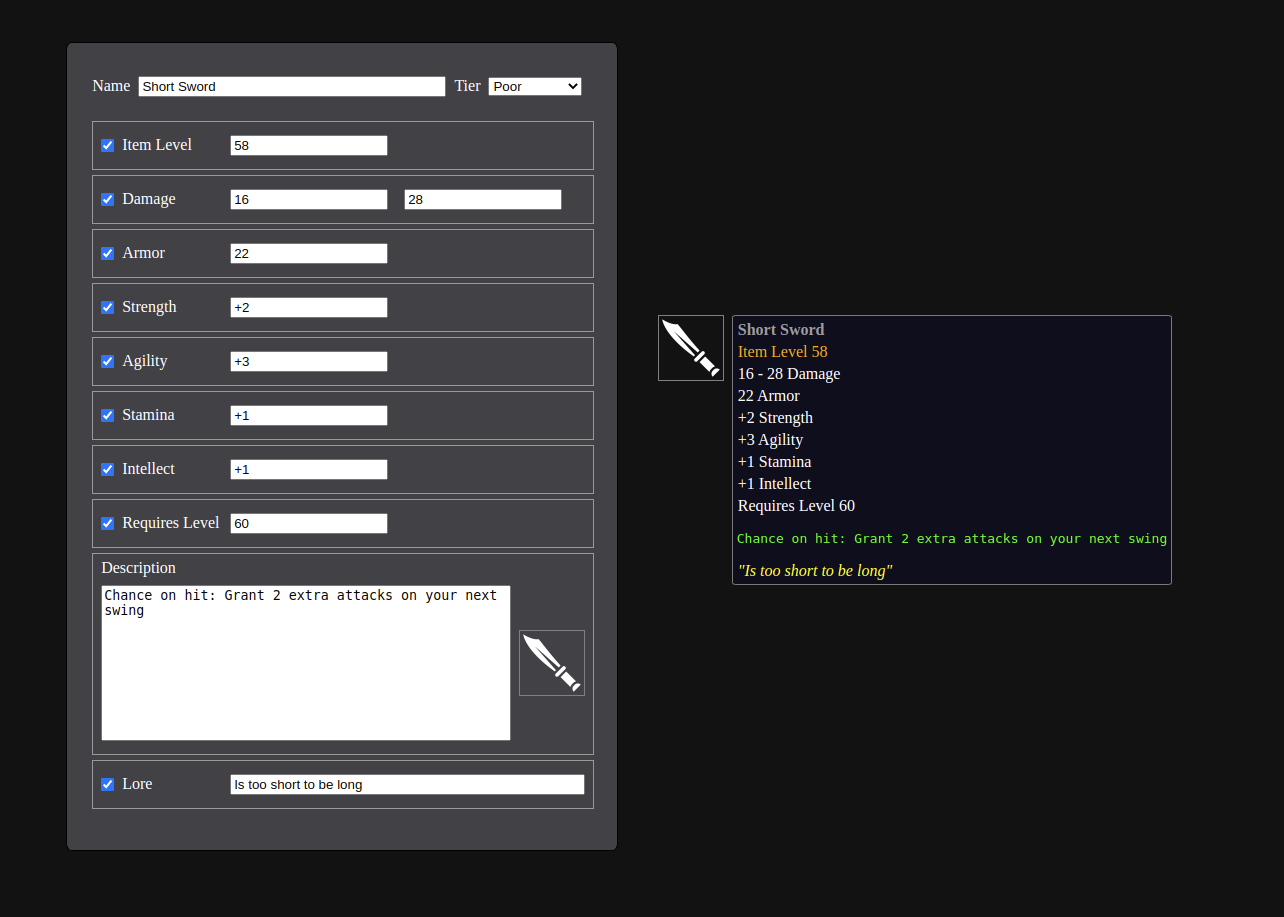Image resolution: width=1284 pixels, height=917 pixels.
Task: Toggle the Stamina checkbox
Action: point(108,416)
